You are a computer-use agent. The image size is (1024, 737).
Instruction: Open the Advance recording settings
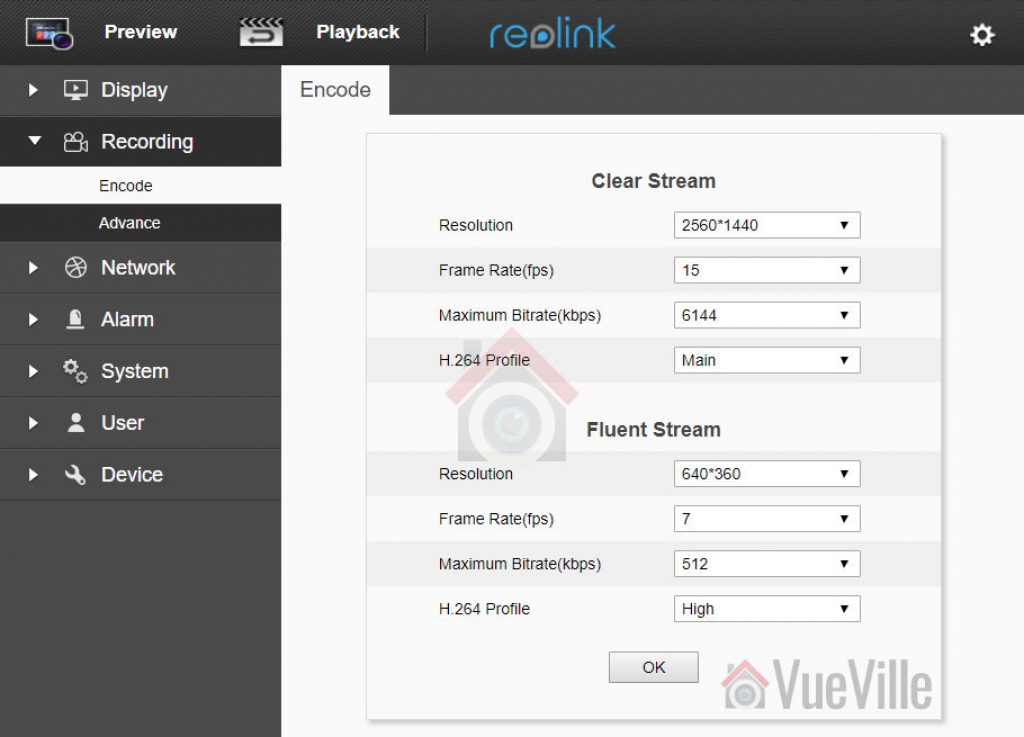[131, 222]
